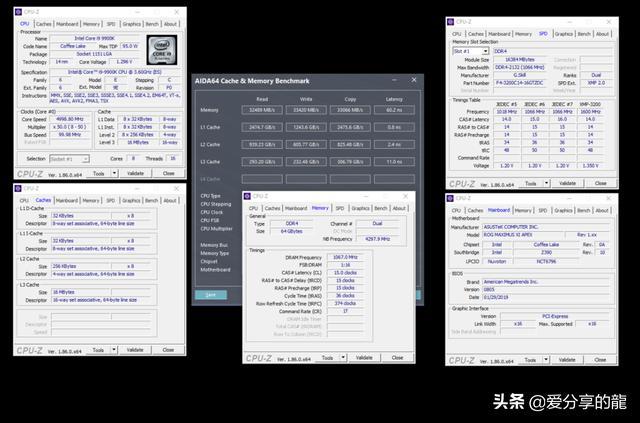The image size is (640, 423).
Task: Select the 'G.Skill' manufacturer value
Action: [x=520, y=75]
